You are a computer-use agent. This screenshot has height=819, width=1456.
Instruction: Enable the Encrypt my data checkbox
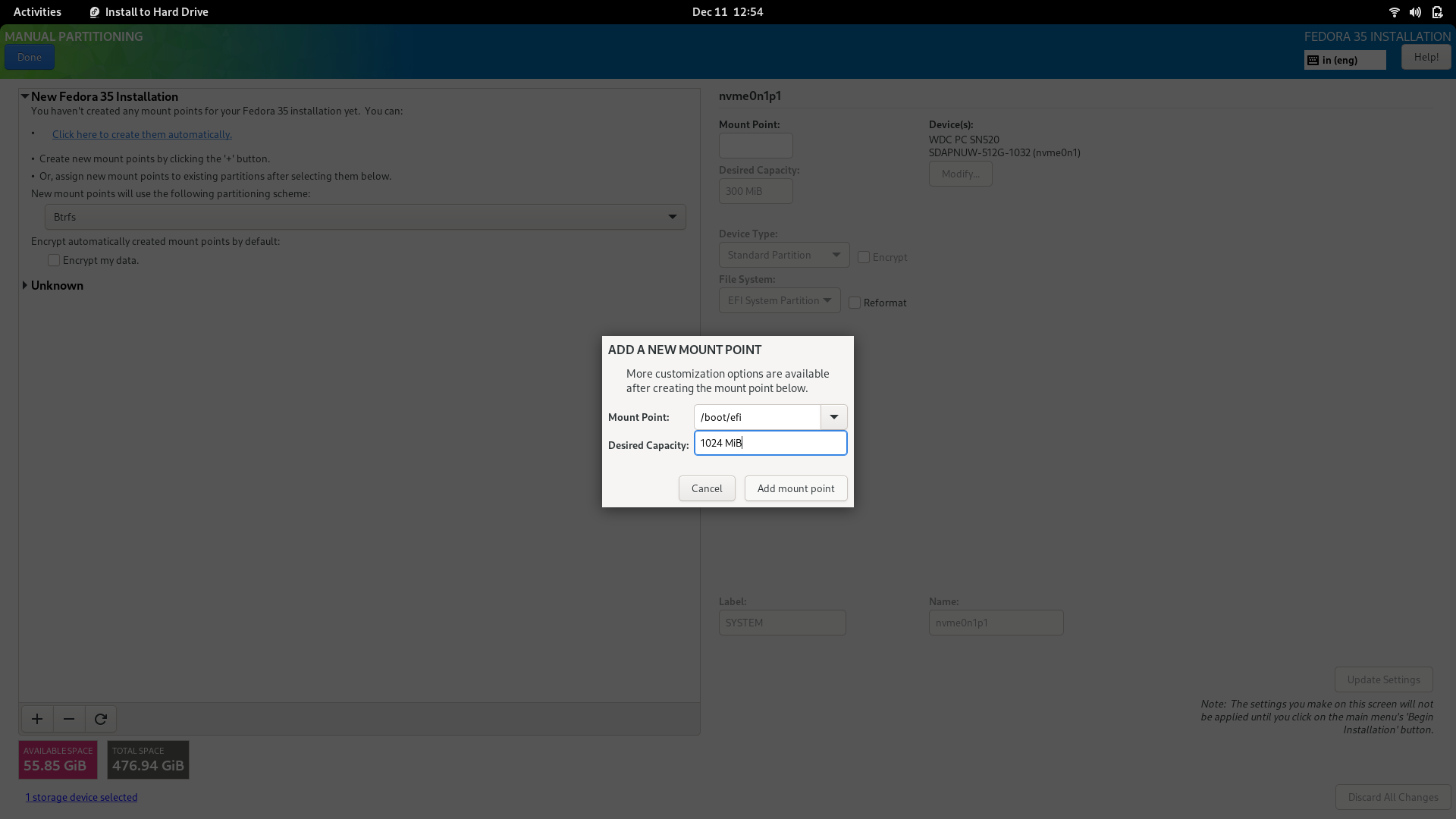[54, 260]
